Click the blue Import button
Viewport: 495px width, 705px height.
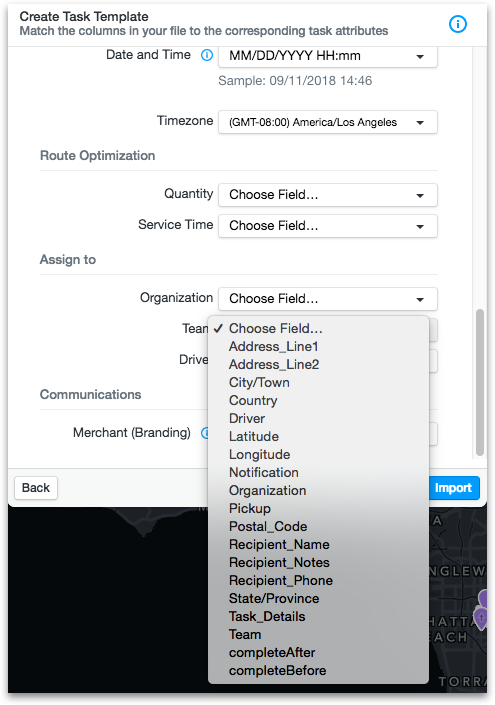coord(453,488)
